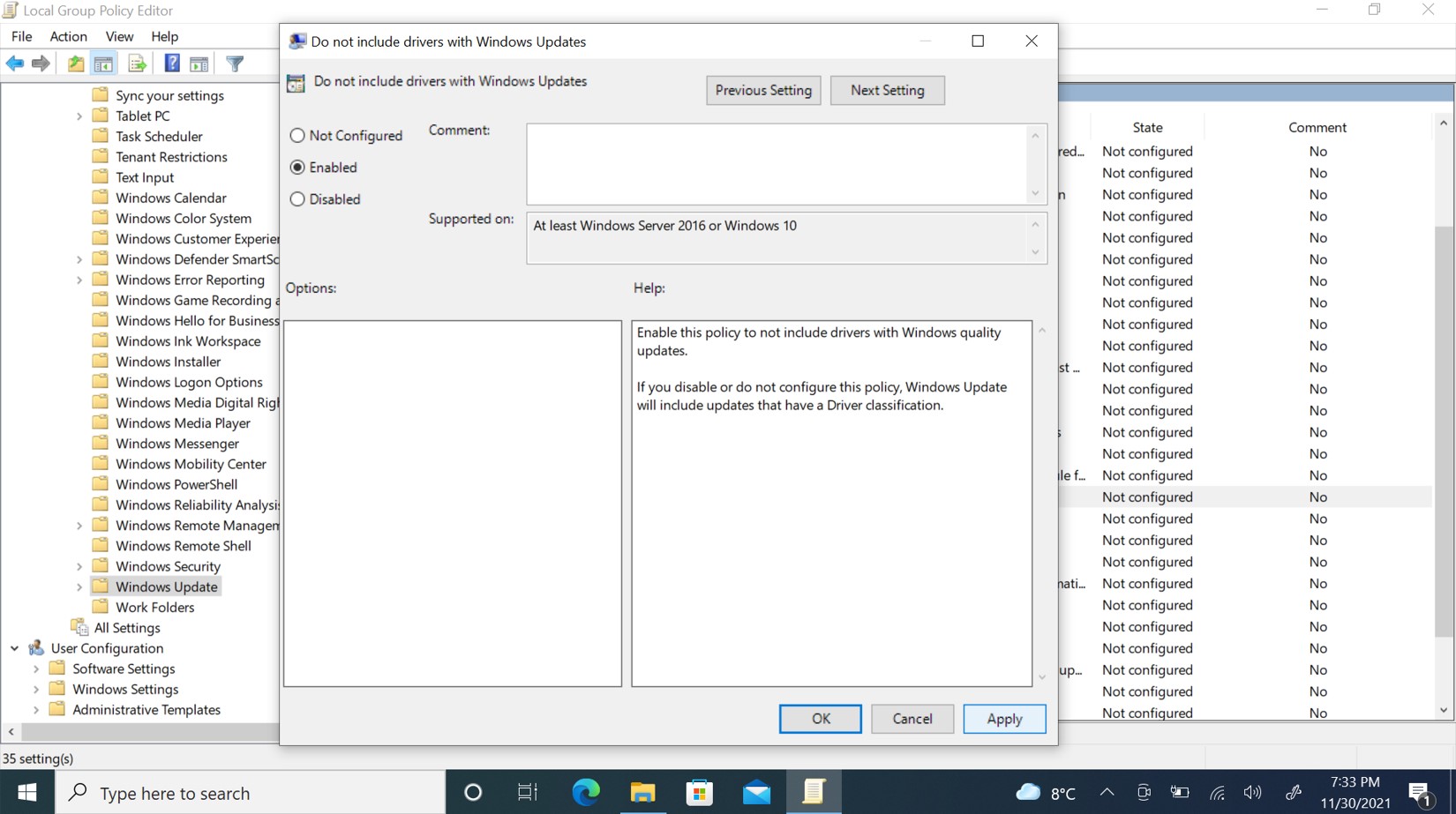Toggle the Show/Hide Action Pane icon

(199, 63)
